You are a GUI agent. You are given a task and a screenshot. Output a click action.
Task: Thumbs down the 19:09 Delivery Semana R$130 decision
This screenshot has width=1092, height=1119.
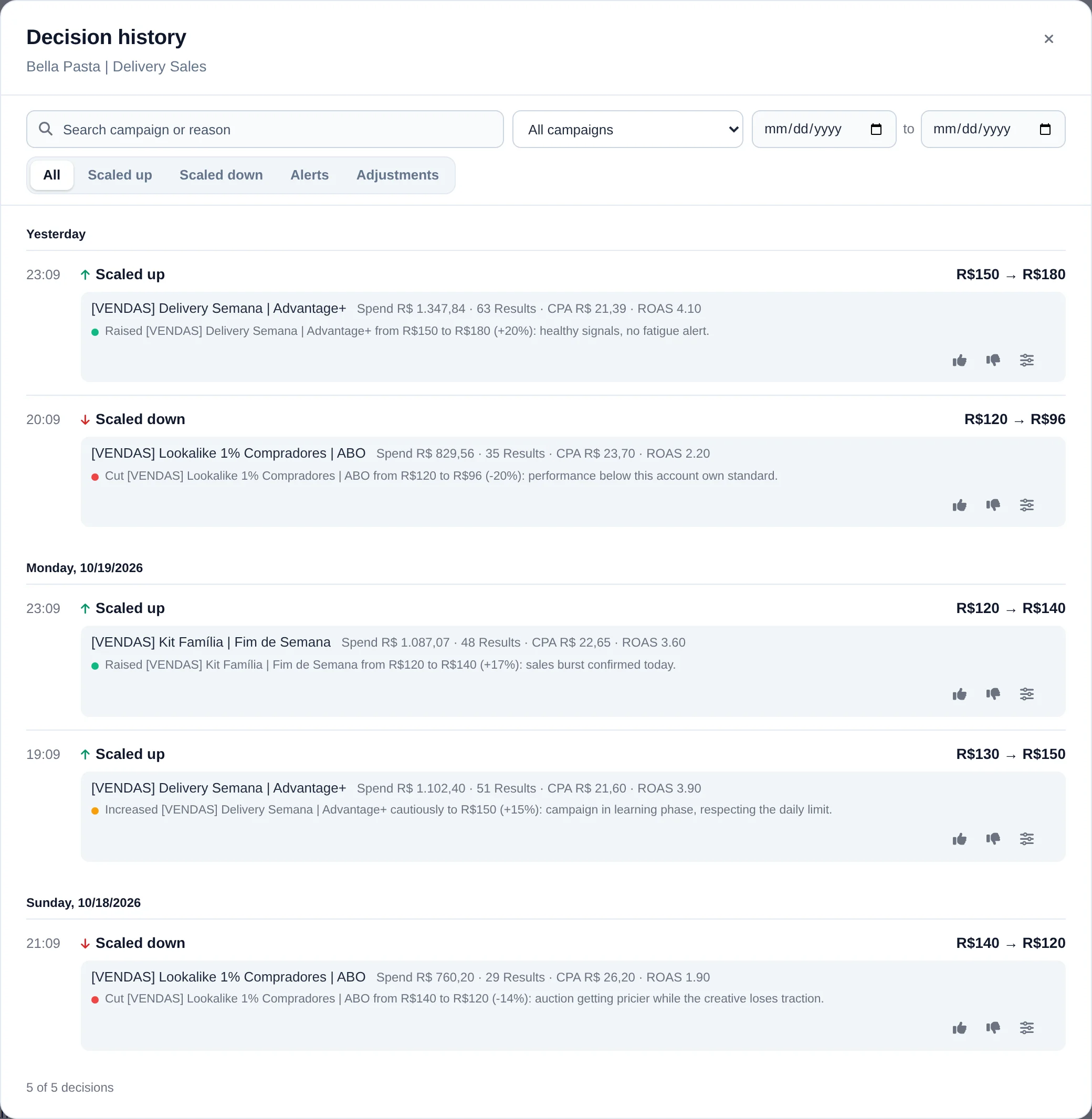point(993,839)
